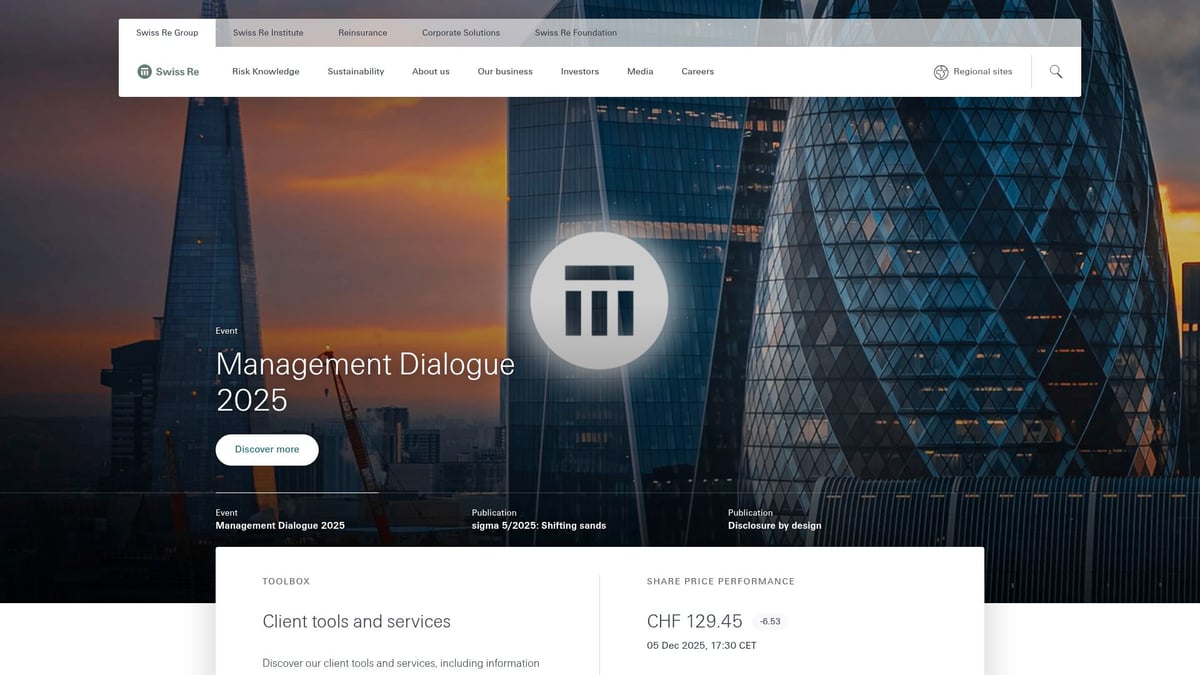Viewport: 1200px width, 675px height.
Task: Click the TOOLBOX label
Action: [286, 581]
